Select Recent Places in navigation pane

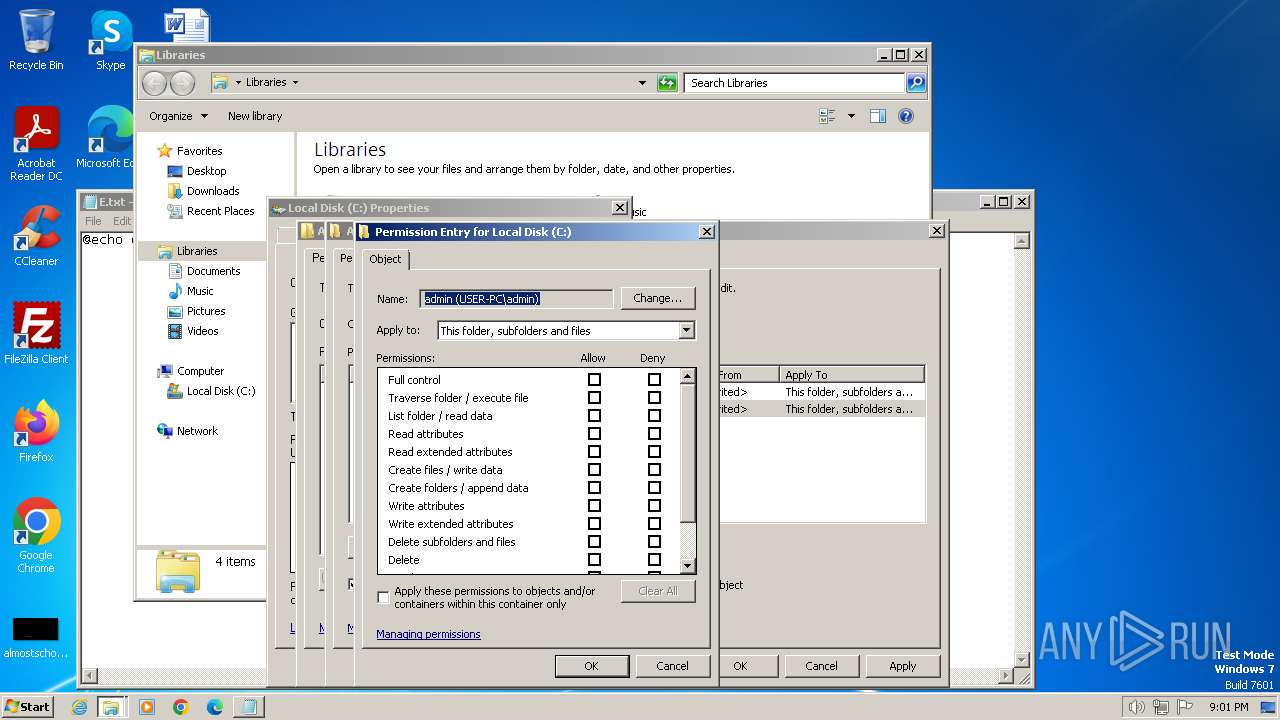tap(220, 211)
